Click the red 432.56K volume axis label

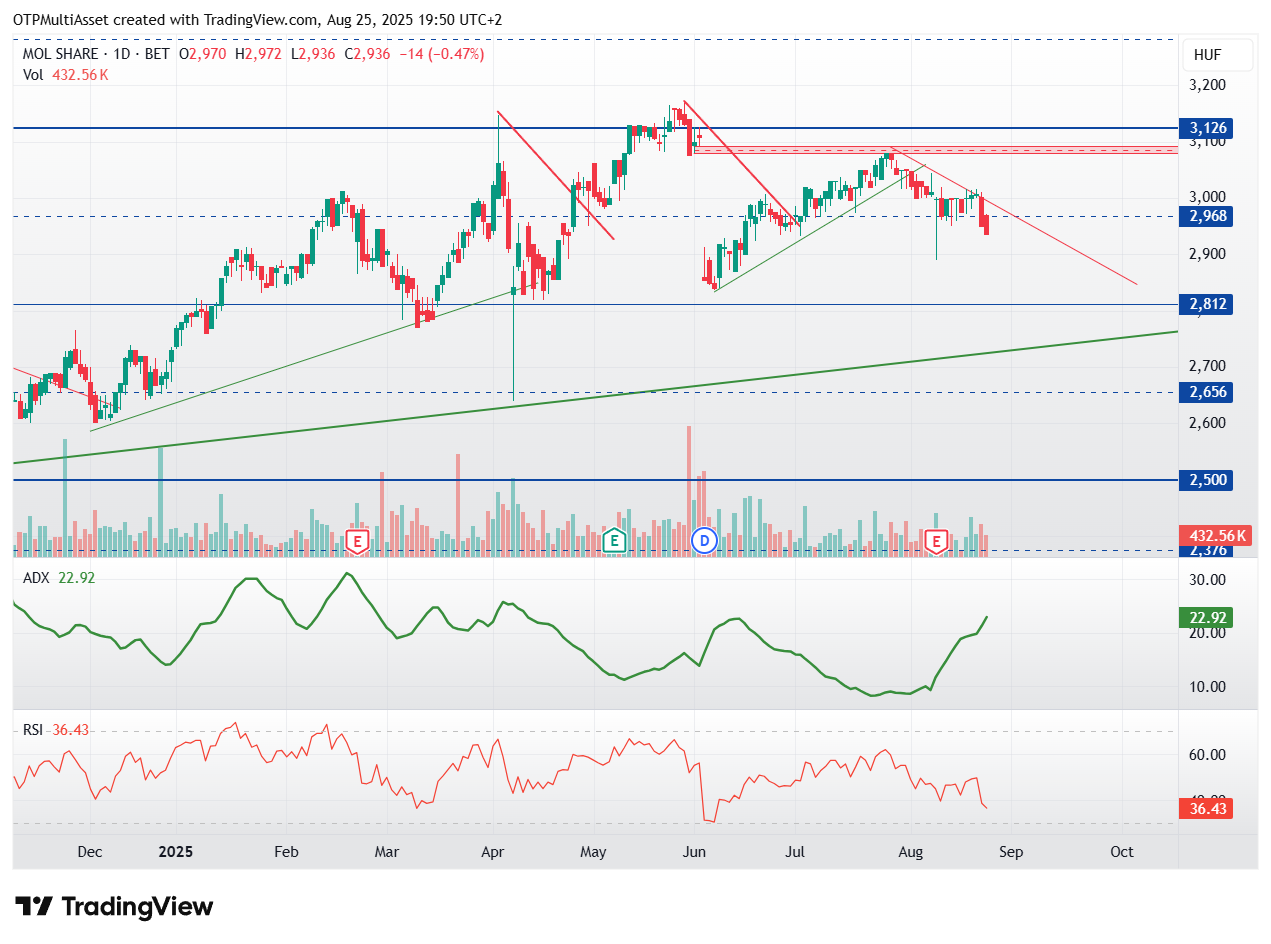(1215, 536)
